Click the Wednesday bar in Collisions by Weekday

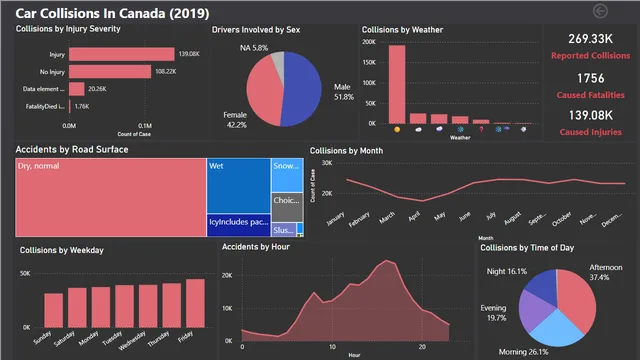[x=148, y=306]
